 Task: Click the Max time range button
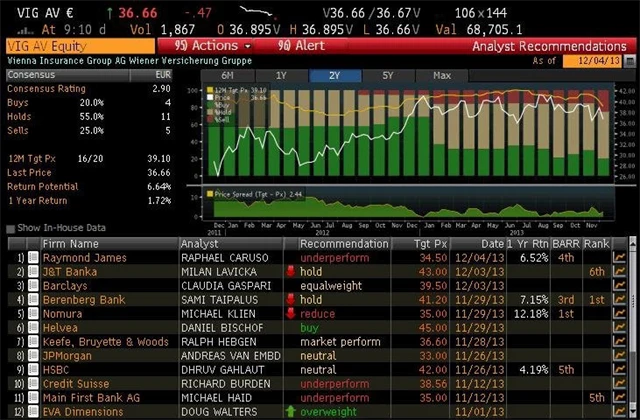tap(441, 75)
